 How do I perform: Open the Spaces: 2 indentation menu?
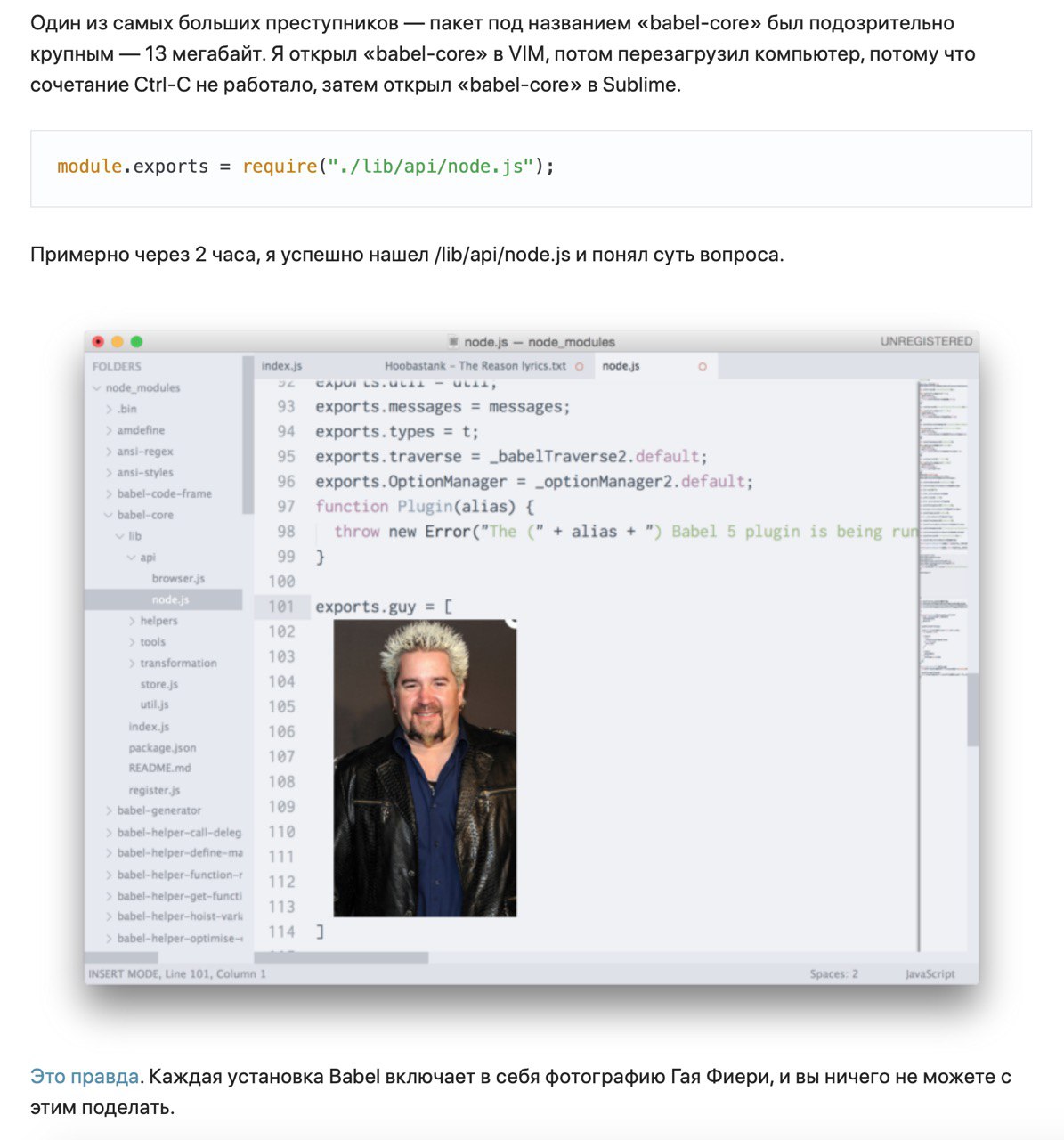[833, 974]
